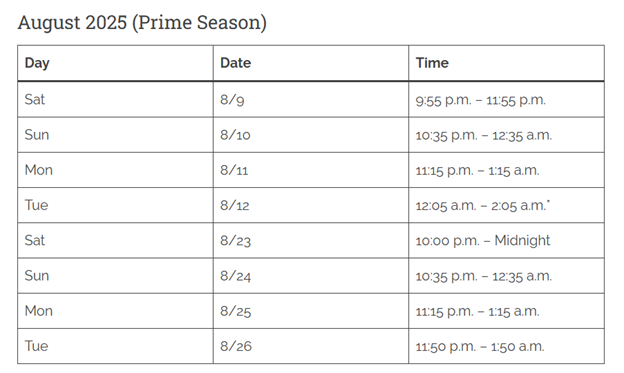624x373 pixels.
Task: Click the 10:35 p.m. time for 8/24
Action: [446, 276]
